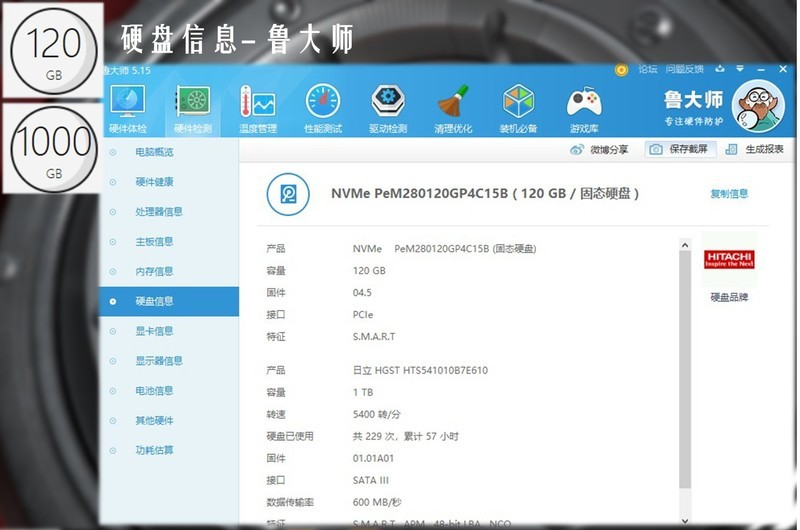Viewport: 800px width, 530px height.
Task: Click the 鲁大师 mascot avatar
Action: pos(758,107)
